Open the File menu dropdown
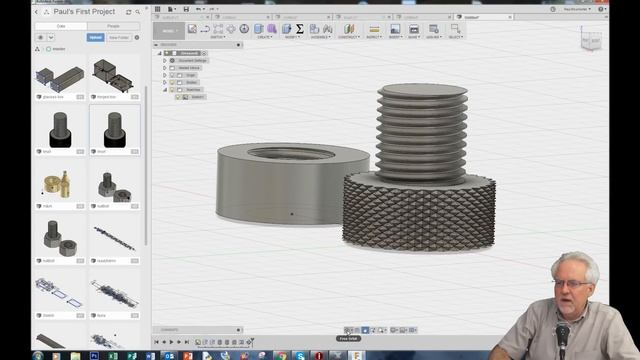The image size is (640, 360). (171, 9)
